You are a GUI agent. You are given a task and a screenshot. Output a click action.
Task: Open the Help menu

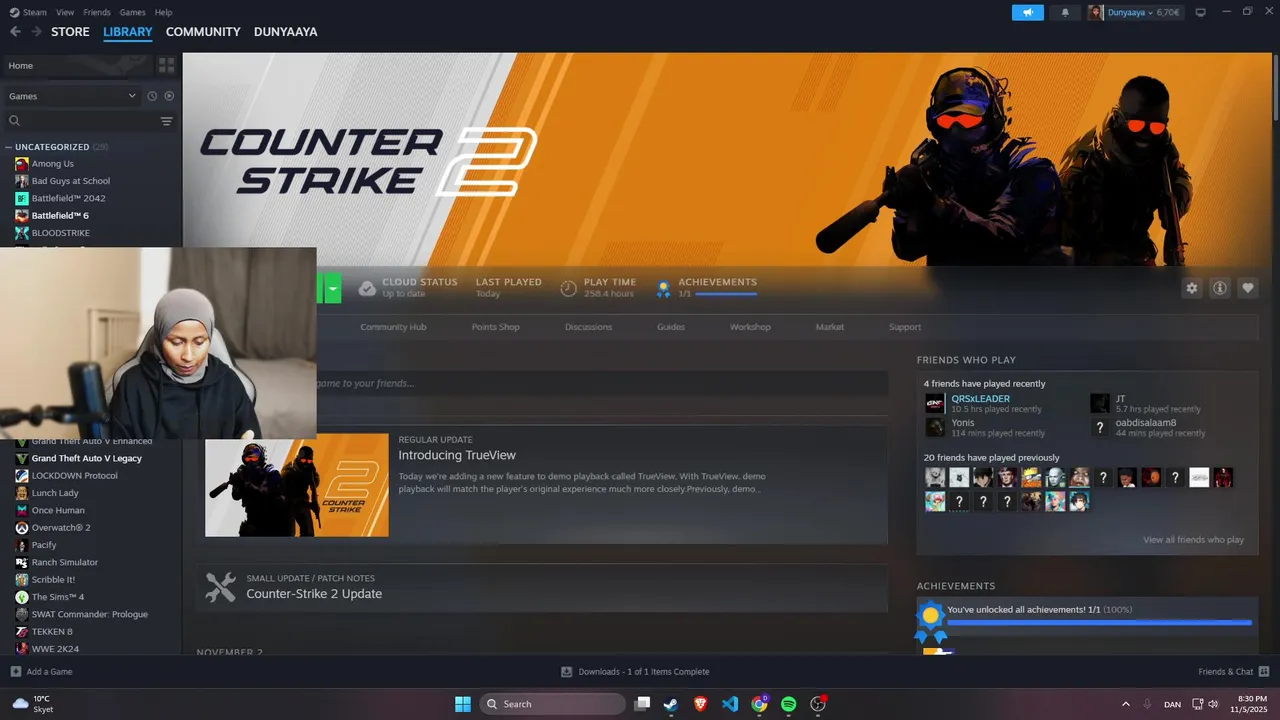click(x=163, y=12)
